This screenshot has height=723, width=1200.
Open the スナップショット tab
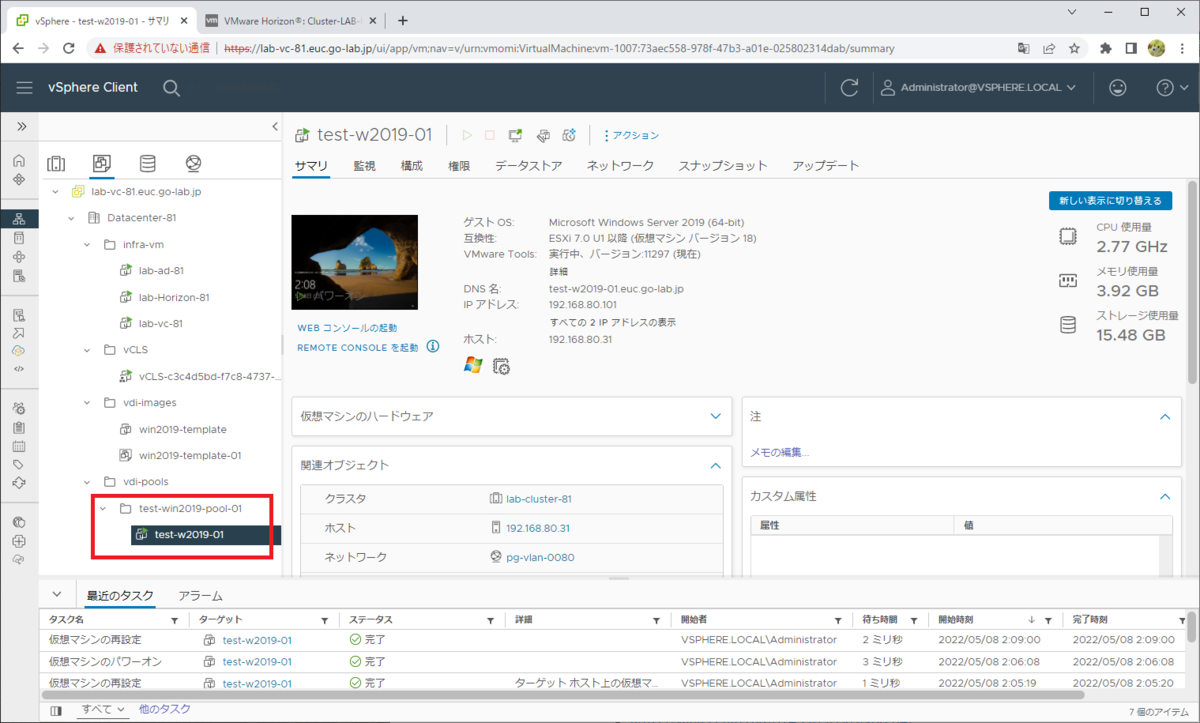point(723,165)
